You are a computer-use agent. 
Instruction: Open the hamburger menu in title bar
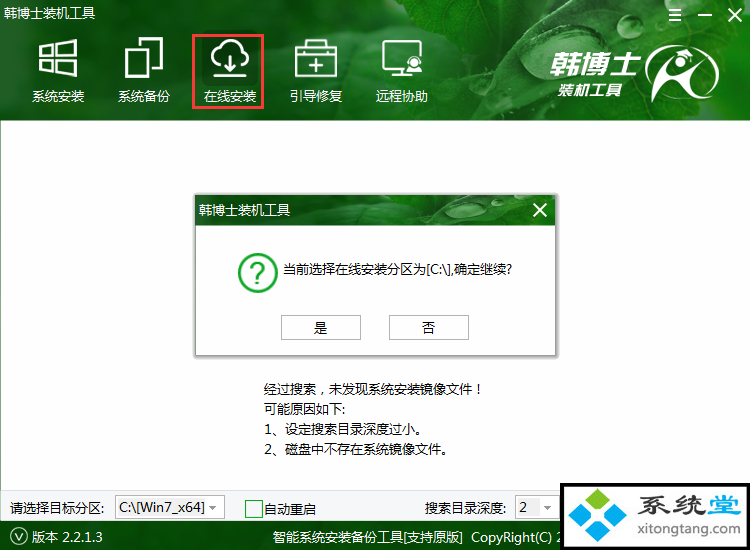coord(675,15)
